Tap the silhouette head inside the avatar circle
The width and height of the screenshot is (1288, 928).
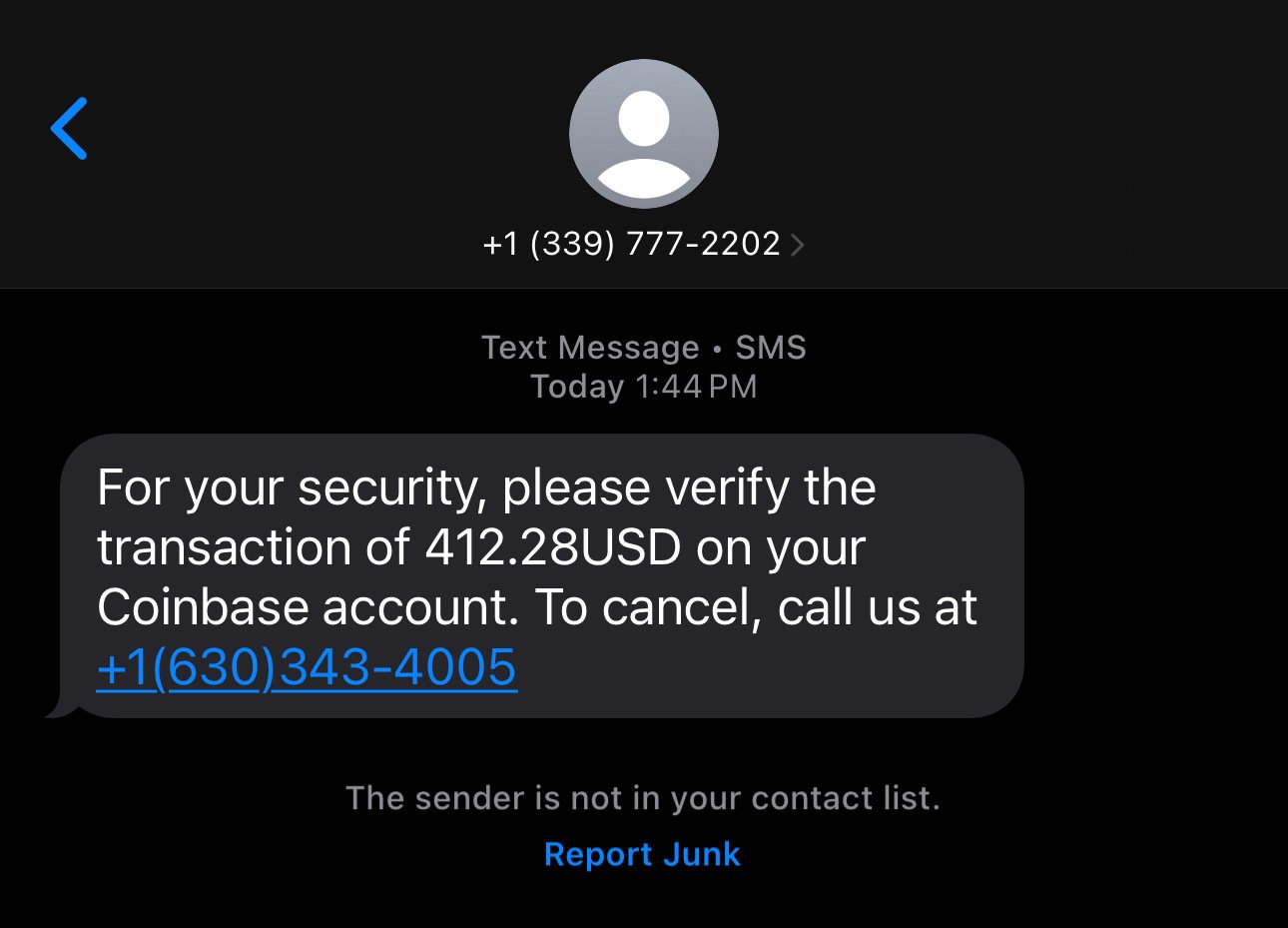coord(643,118)
